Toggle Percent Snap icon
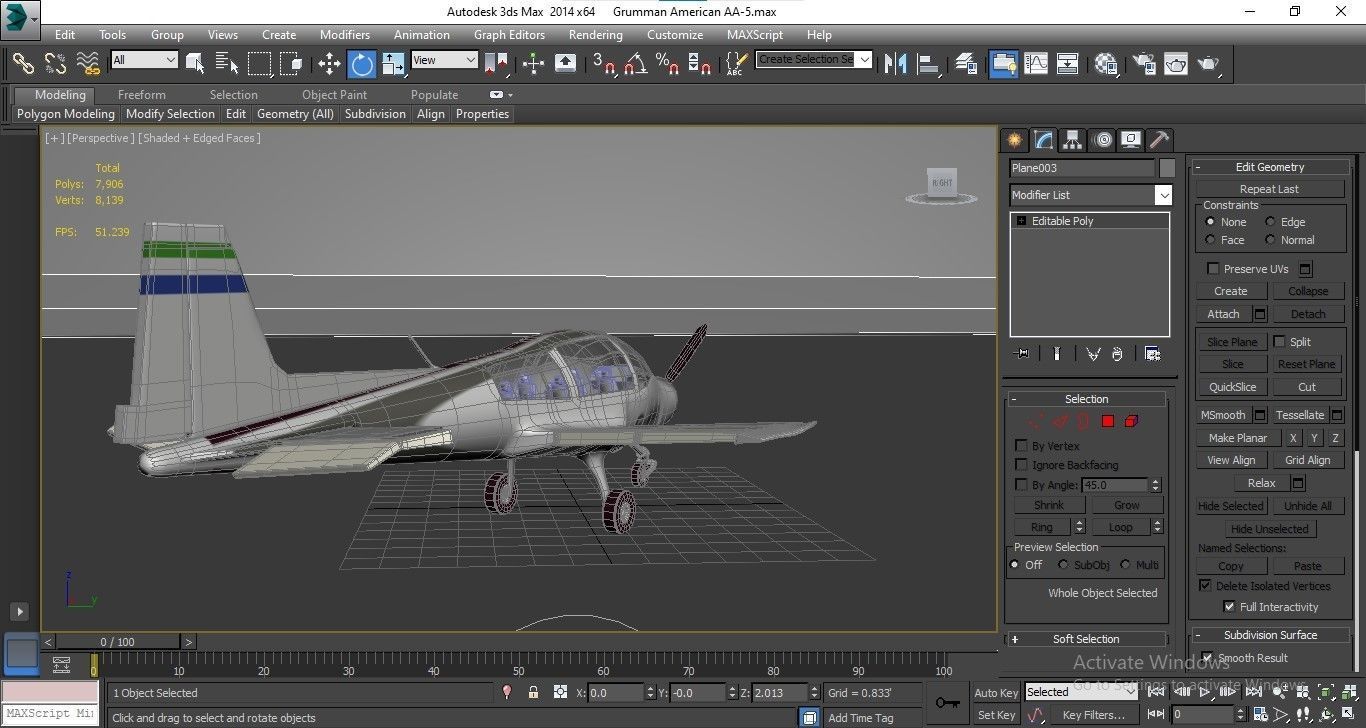 pyautogui.click(x=667, y=63)
